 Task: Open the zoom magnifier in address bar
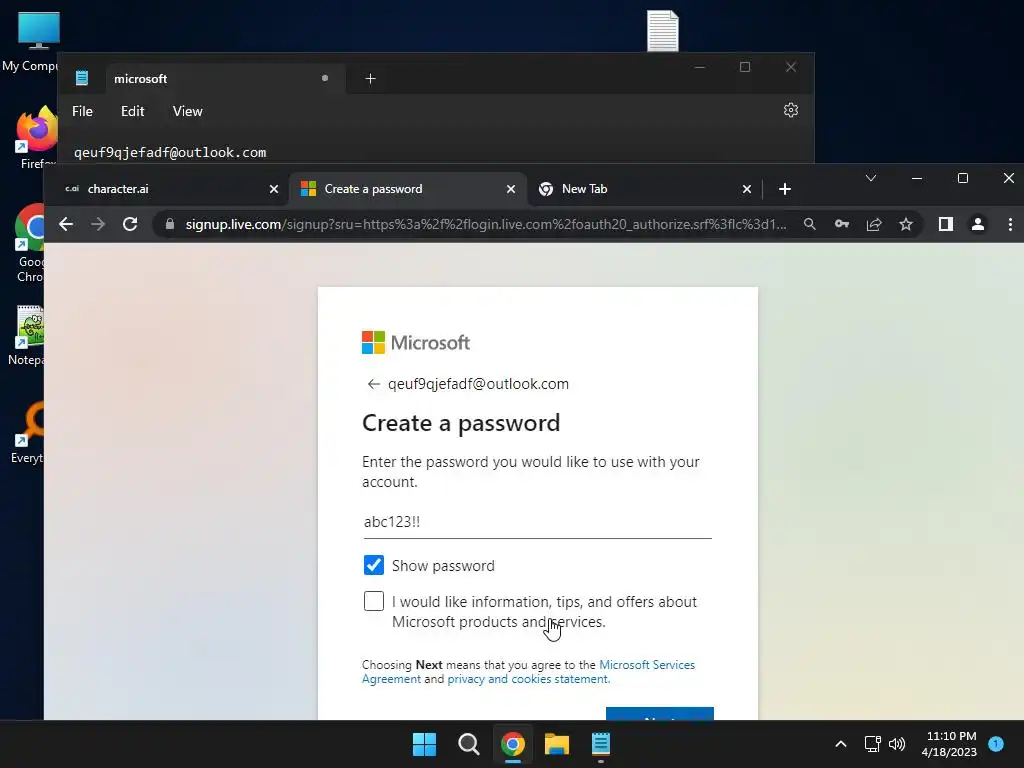click(x=810, y=225)
